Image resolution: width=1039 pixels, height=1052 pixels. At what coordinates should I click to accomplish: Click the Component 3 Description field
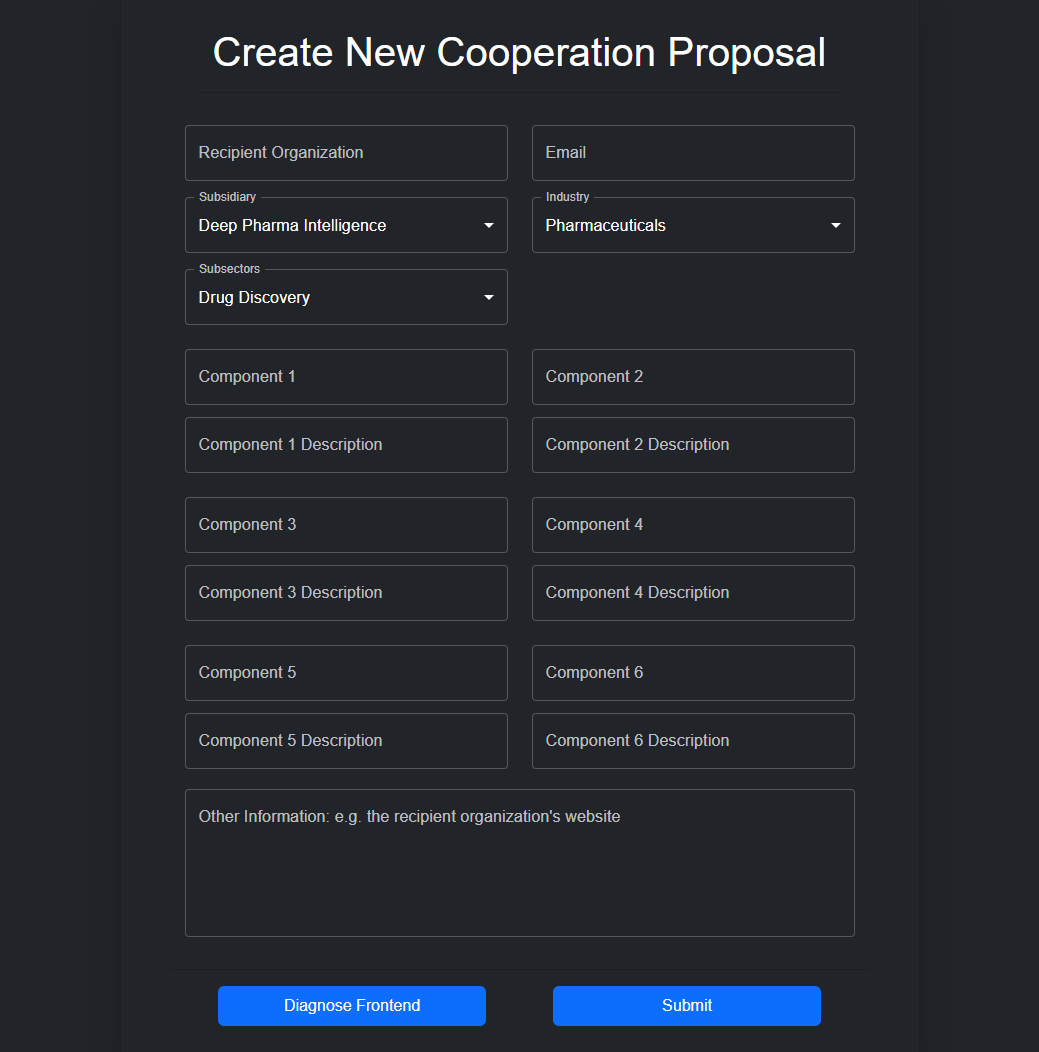346,593
